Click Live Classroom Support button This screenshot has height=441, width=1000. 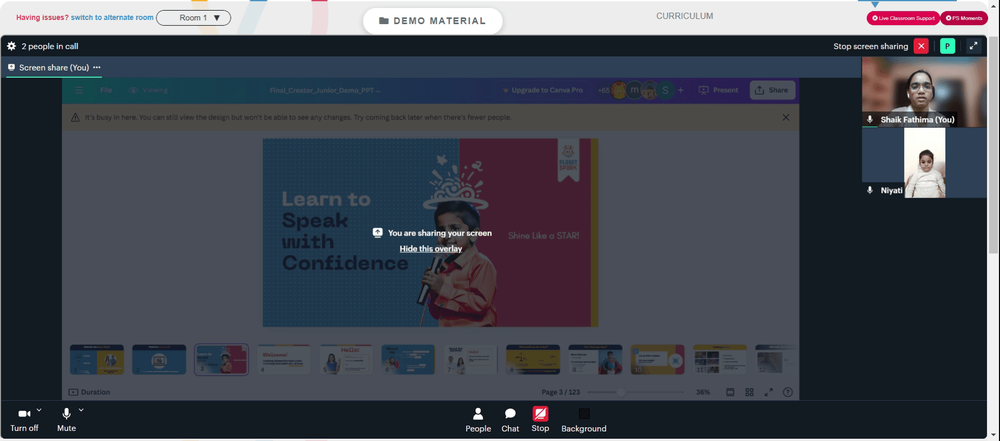click(902, 19)
